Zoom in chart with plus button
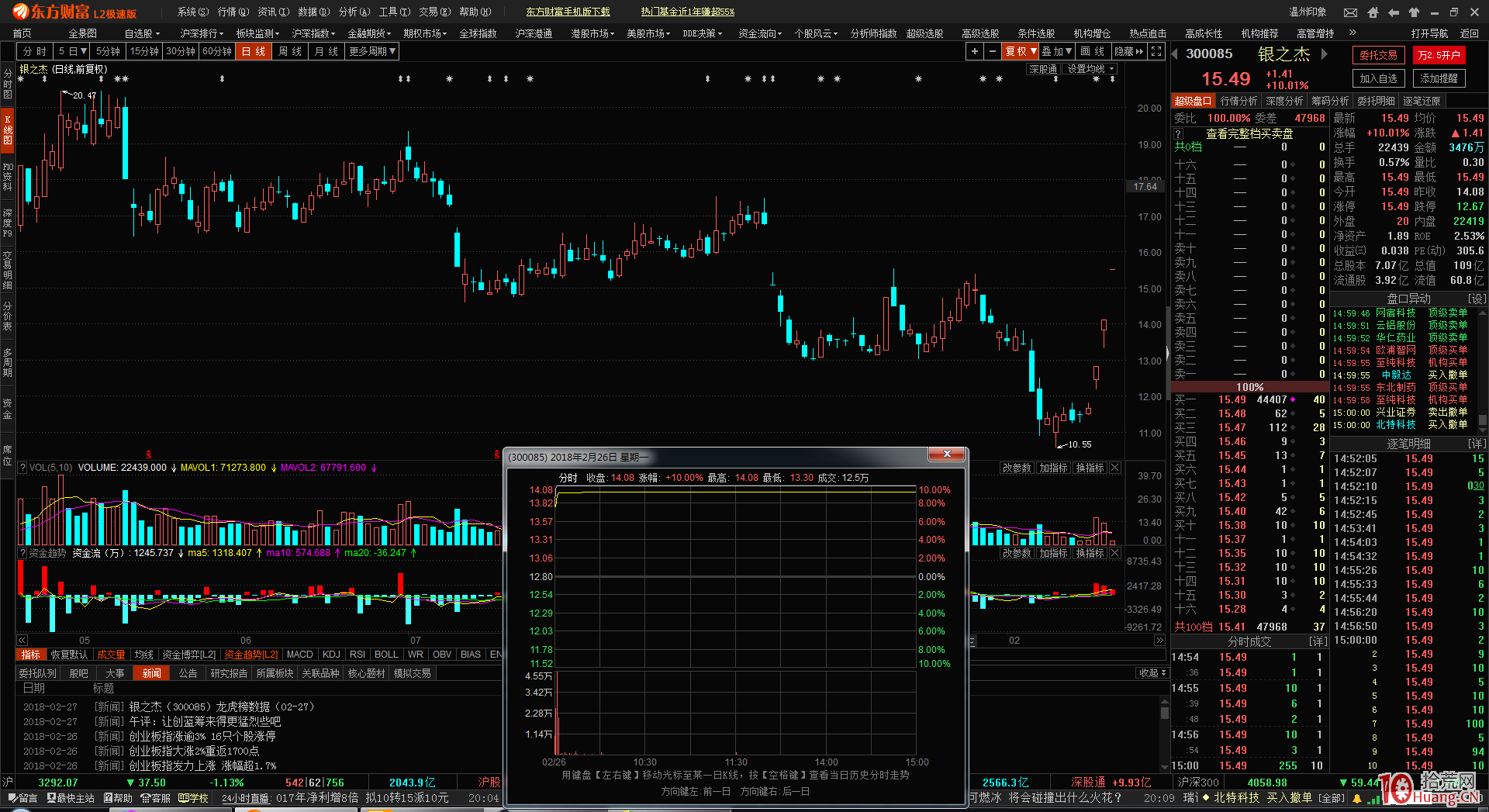 point(974,51)
